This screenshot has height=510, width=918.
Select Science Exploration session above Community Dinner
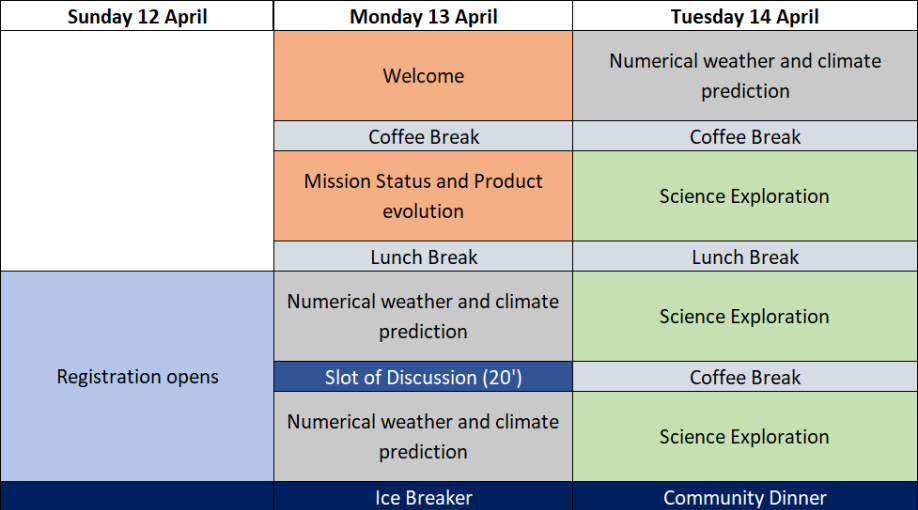pos(745,437)
